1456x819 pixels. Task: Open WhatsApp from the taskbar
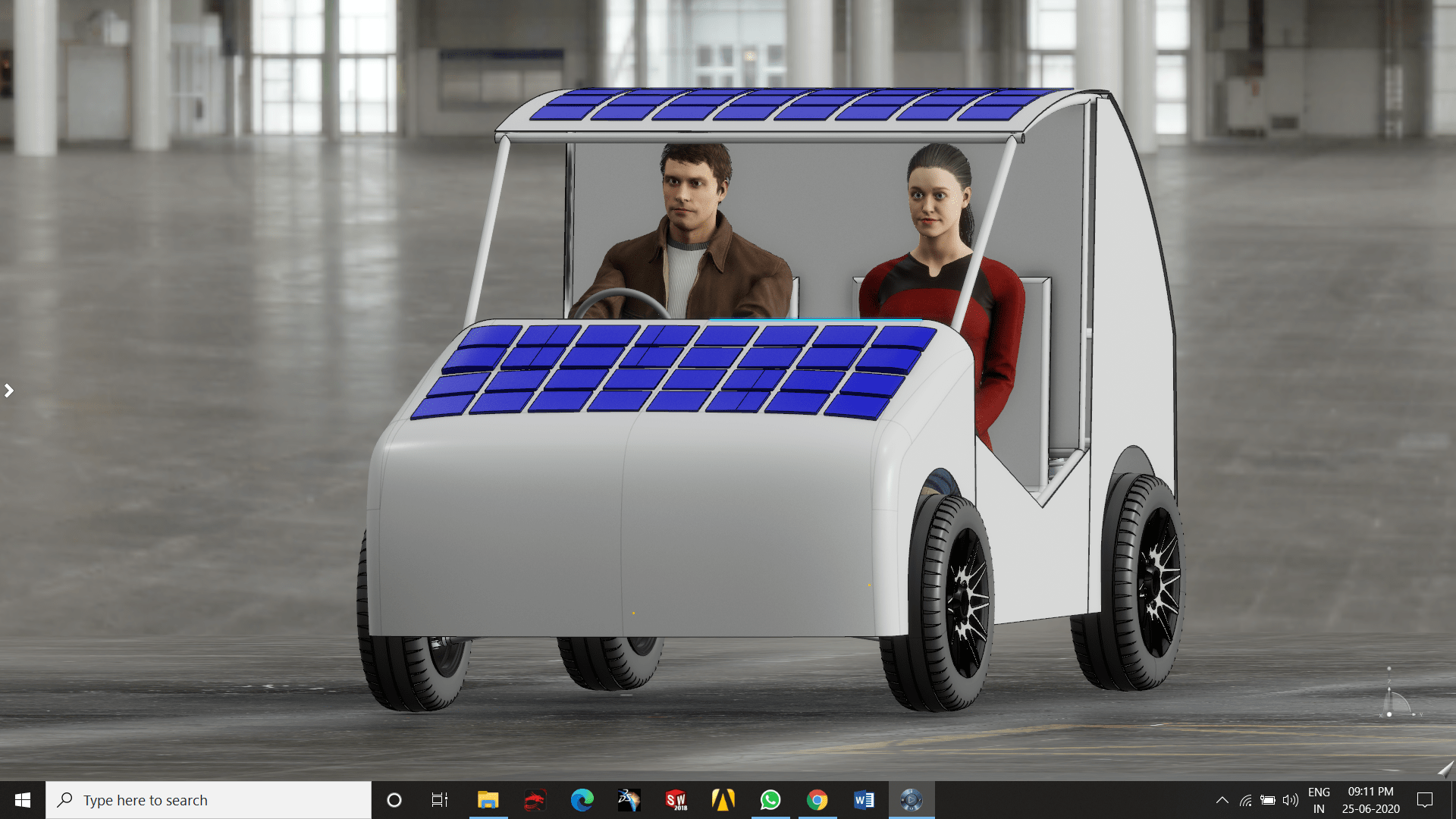[x=770, y=800]
